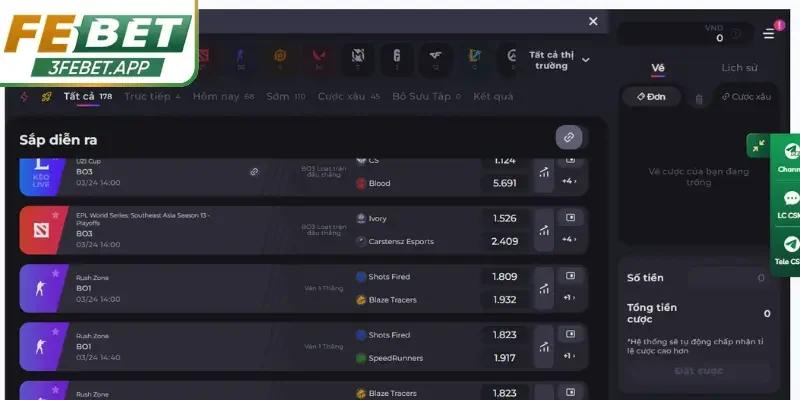Screen dimensions: 800x400
Task: Click the Dota 2 icon on EPL World Series row
Action: [x=41, y=230]
